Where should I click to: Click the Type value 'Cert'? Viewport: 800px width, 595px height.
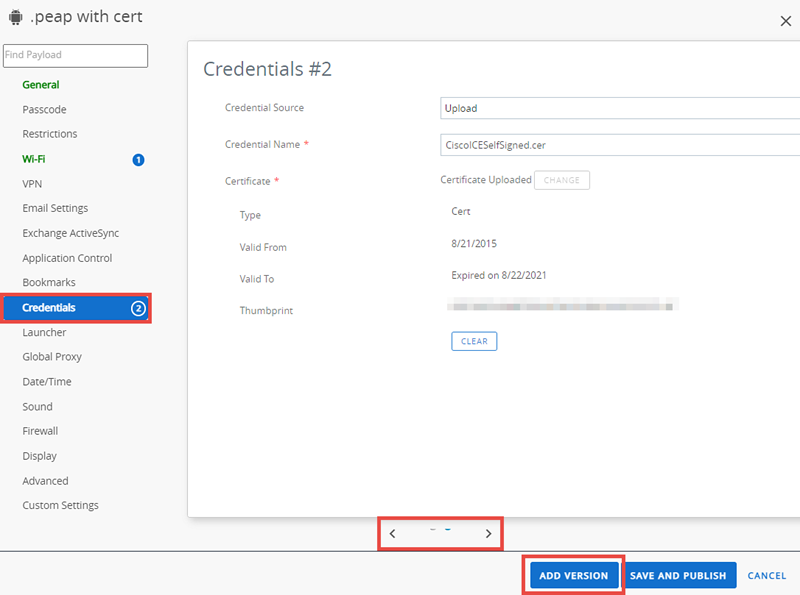pos(461,212)
